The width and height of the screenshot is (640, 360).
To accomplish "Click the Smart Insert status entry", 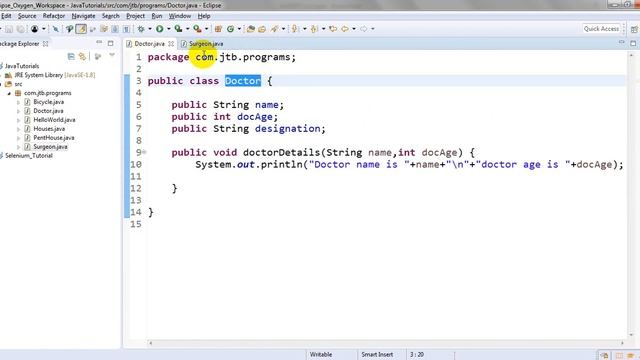I will coord(377,355).
